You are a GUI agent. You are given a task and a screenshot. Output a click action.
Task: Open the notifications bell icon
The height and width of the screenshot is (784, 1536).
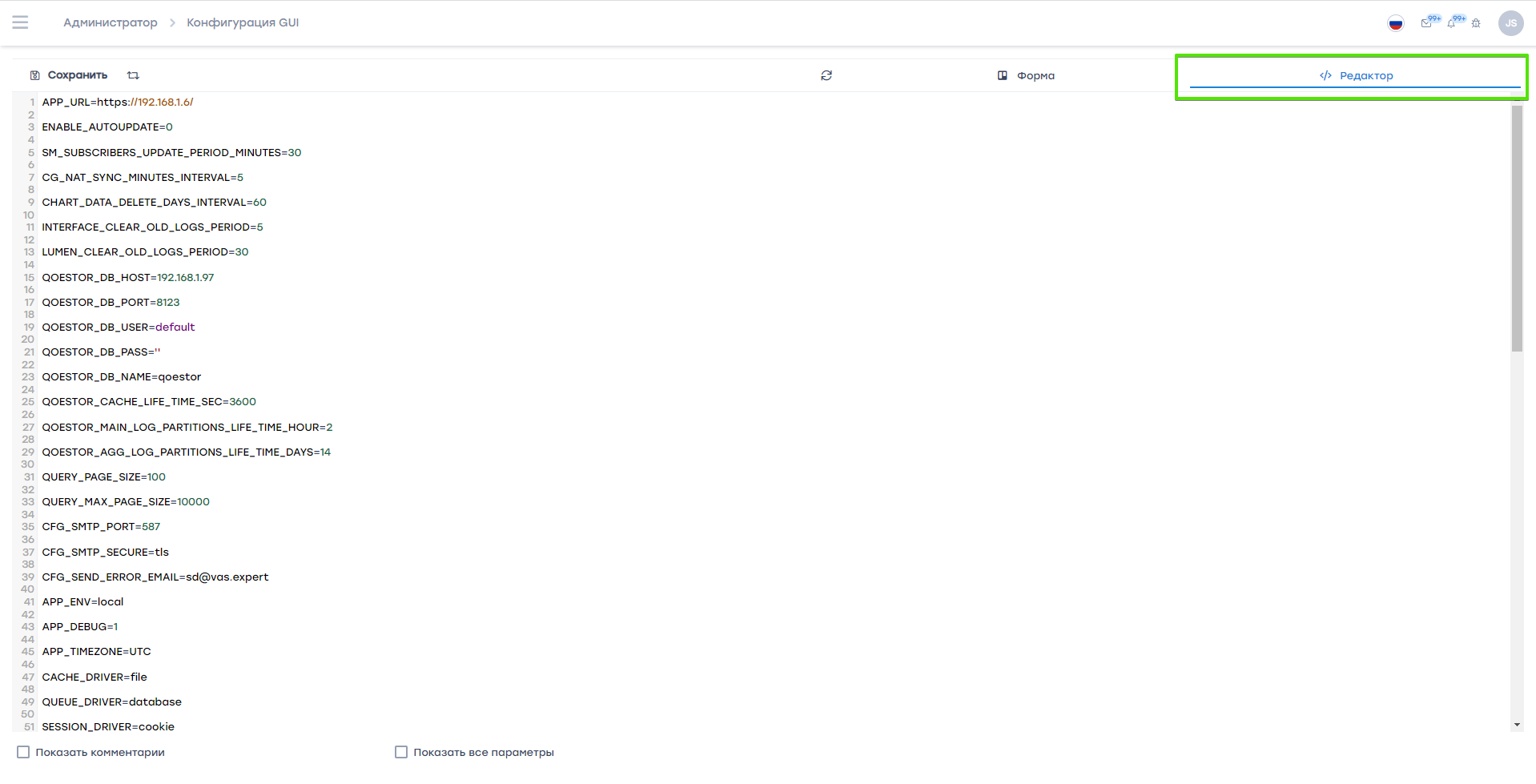pyautogui.click(x=1451, y=23)
